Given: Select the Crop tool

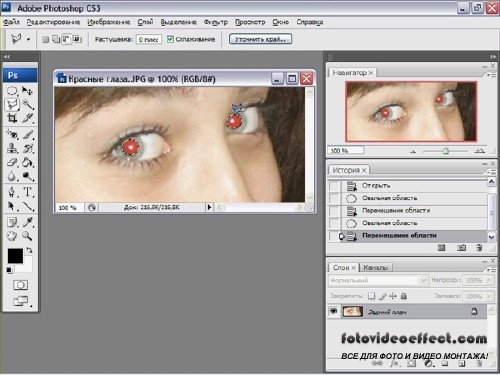Looking at the screenshot, I should [12, 118].
